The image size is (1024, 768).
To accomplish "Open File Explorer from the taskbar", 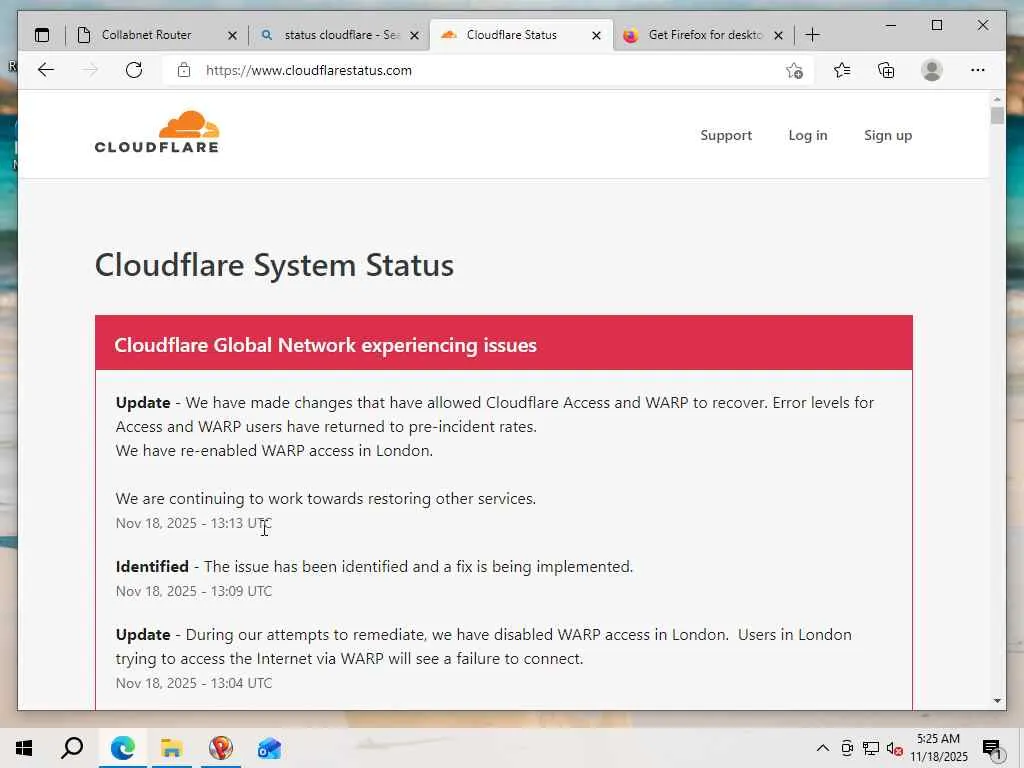I will point(172,748).
